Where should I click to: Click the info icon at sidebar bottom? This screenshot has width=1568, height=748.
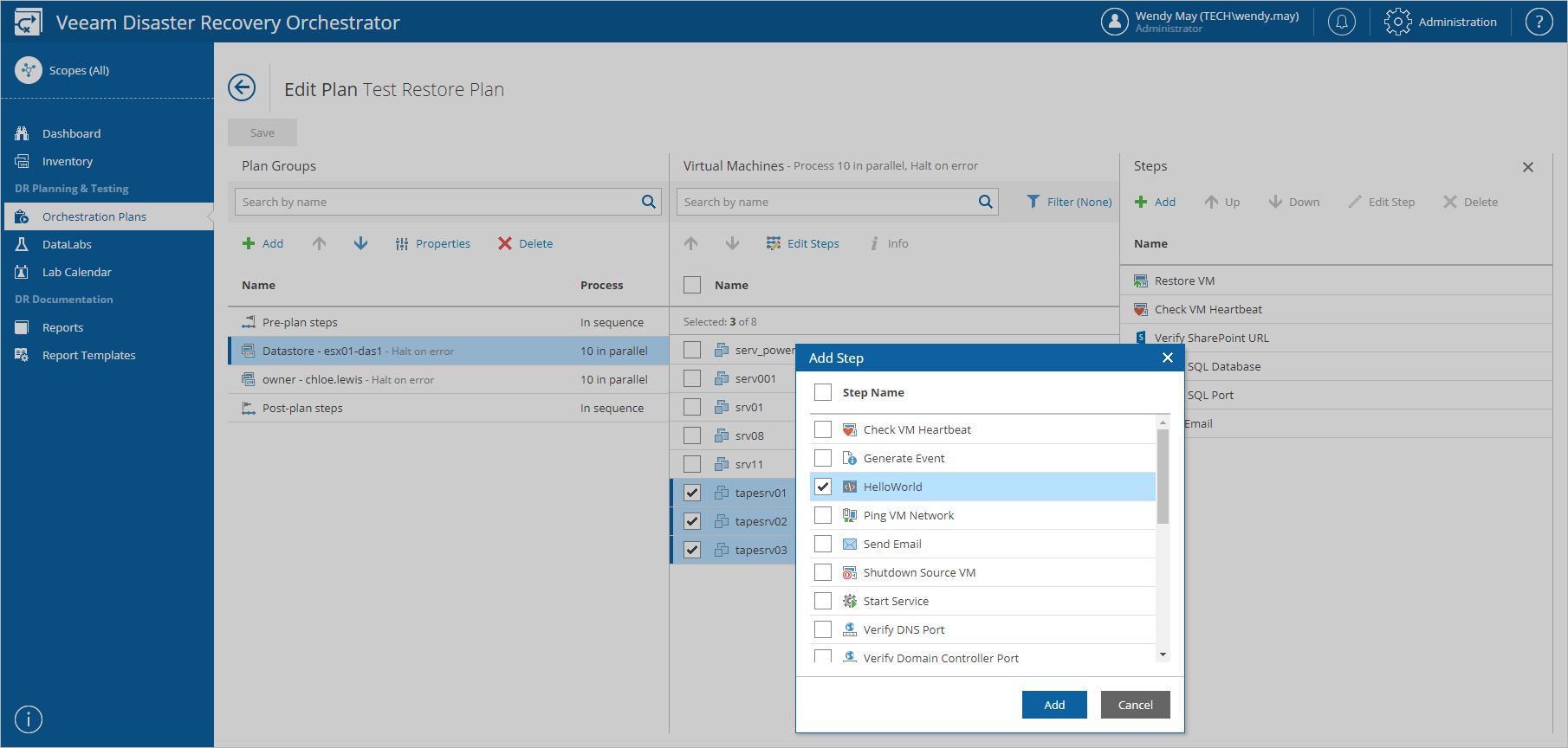[x=29, y=719]
